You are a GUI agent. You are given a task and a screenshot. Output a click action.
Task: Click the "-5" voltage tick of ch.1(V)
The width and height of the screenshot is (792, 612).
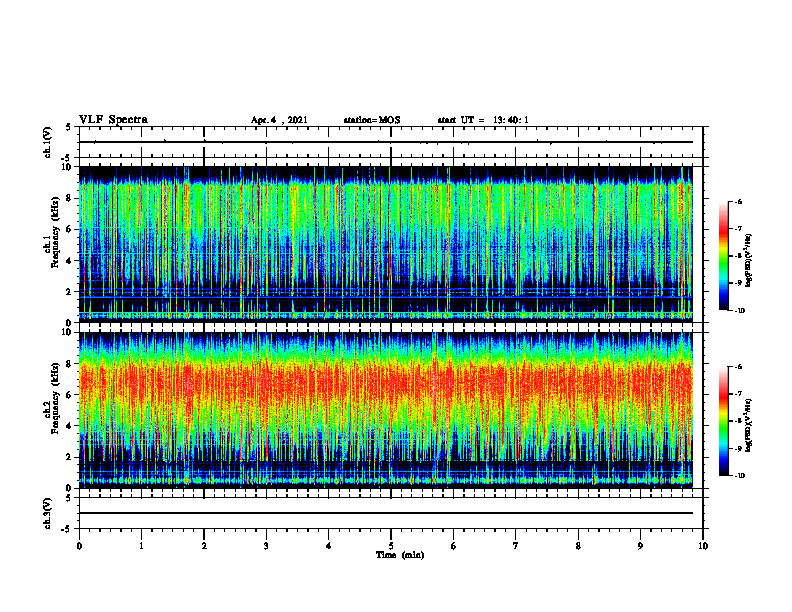[x=66, y=158]
